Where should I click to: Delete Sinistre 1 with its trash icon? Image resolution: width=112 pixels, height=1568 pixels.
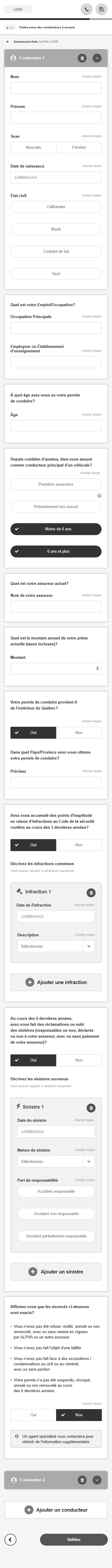click(91, 1108)
